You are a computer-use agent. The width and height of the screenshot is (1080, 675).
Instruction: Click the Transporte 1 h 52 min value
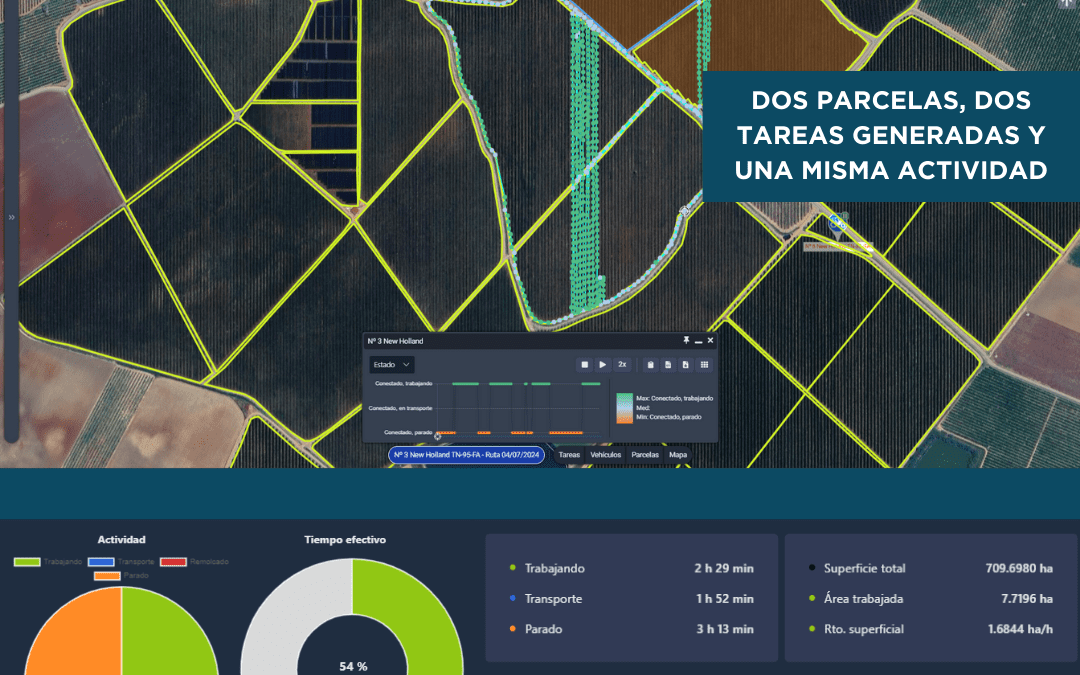(725, 599)
